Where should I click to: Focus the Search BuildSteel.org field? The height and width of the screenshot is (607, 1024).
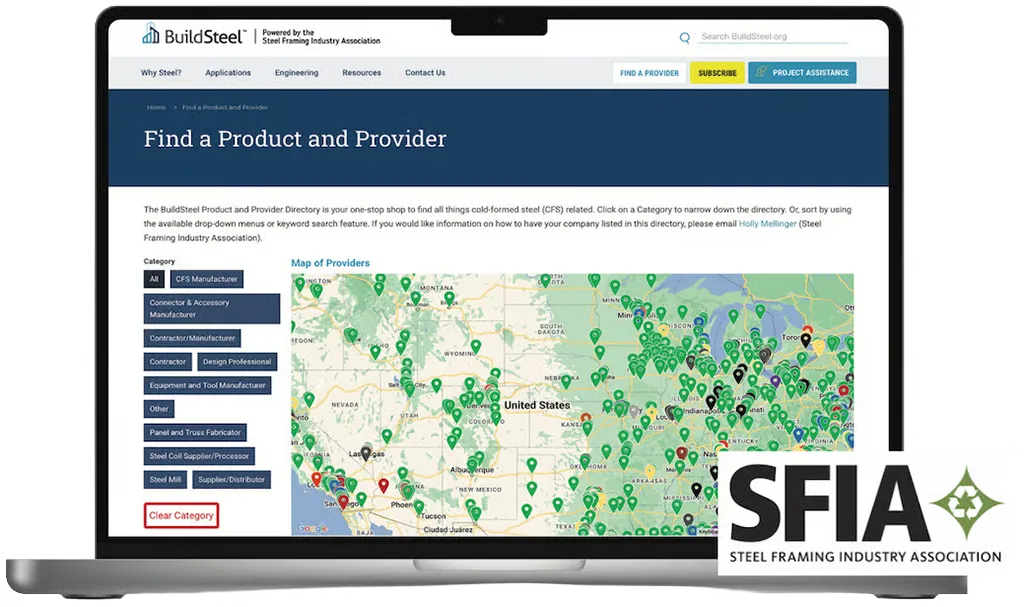773,37
